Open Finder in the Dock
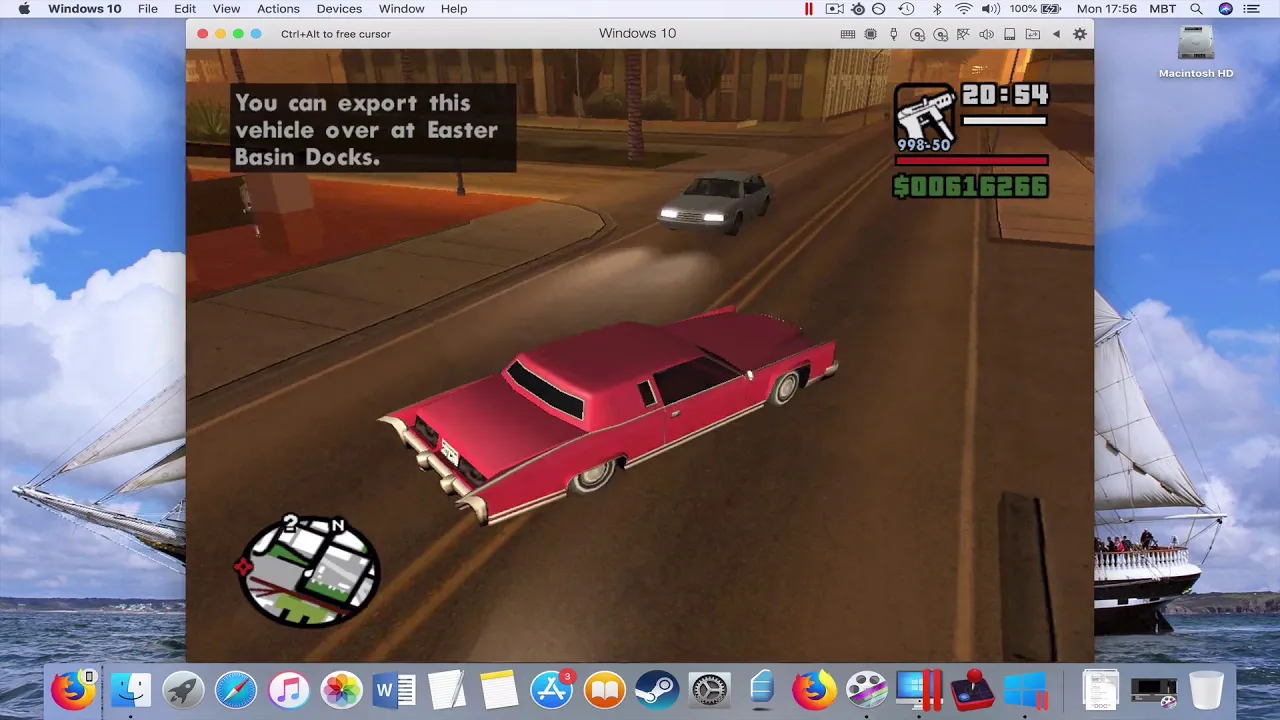This screenshot has height=720, width=1280. point(131,690)
